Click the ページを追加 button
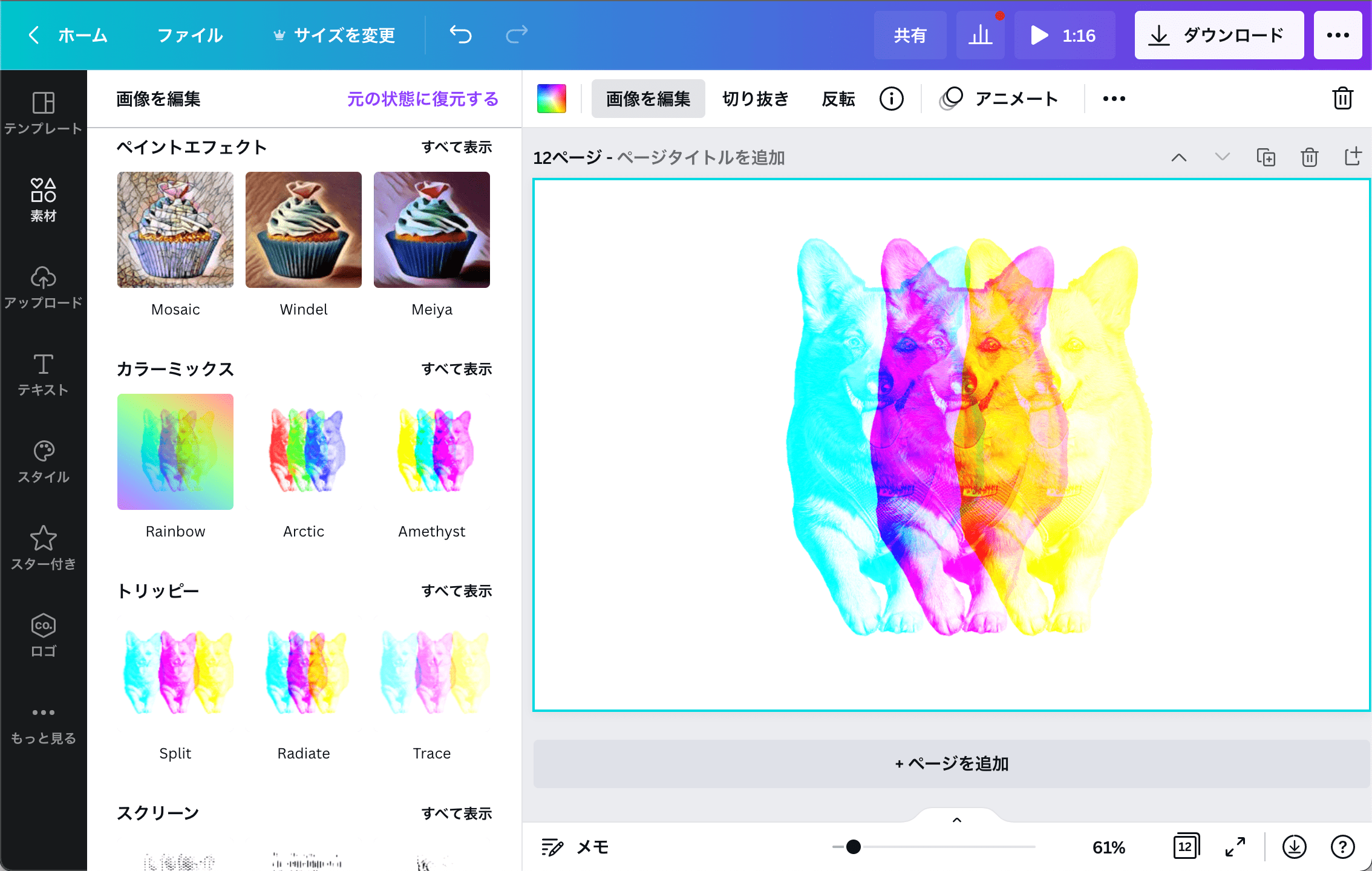This screenshot has width=1372, height=871. [x=952, y=763]
